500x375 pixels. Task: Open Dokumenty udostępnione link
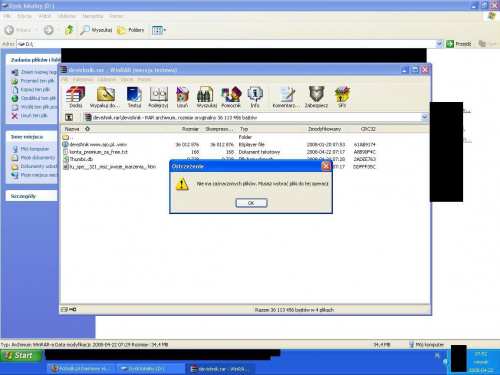(x=39, y=166)
